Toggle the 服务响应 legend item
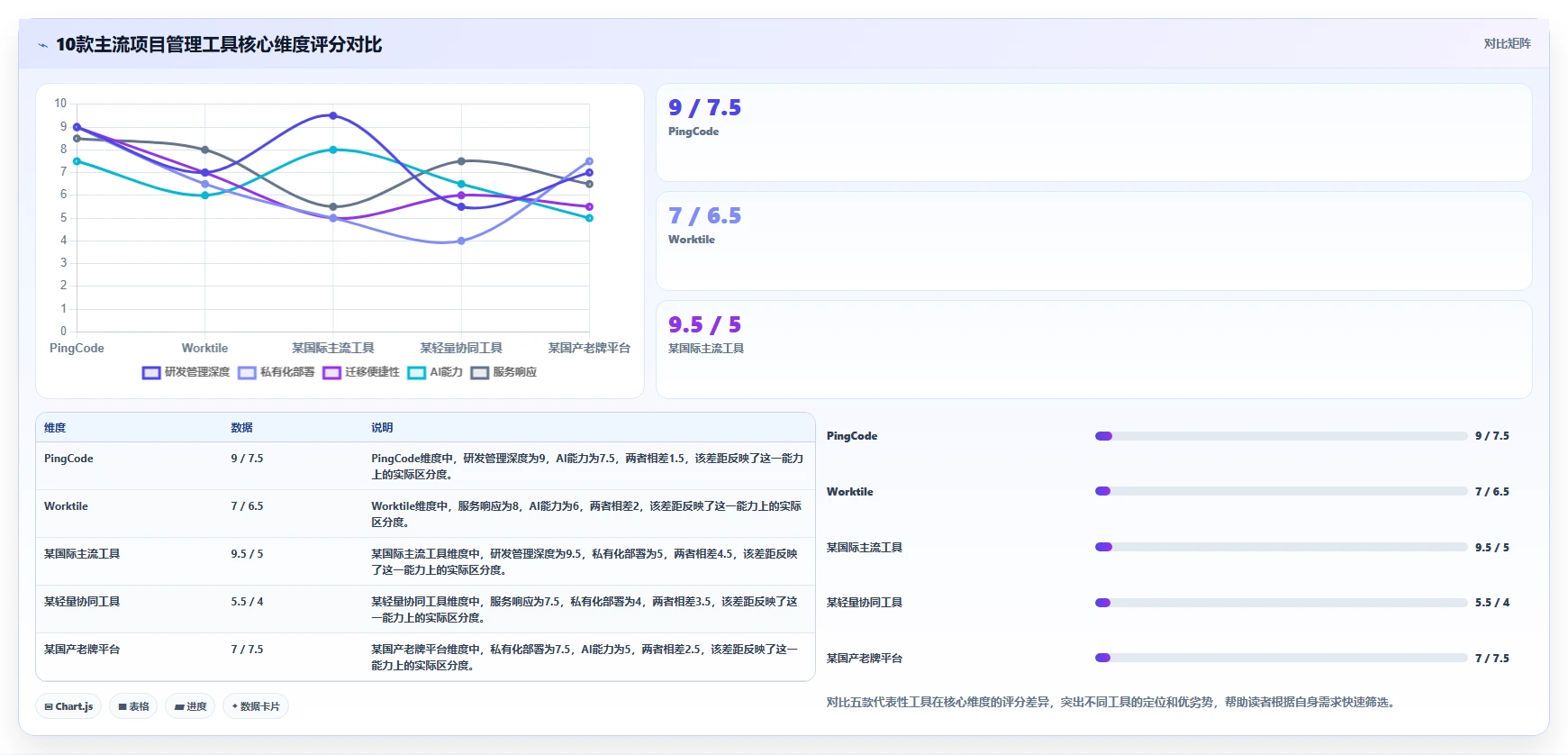Image resolution: width=1568 pixels, height=755 pixels. pos(503,372)
